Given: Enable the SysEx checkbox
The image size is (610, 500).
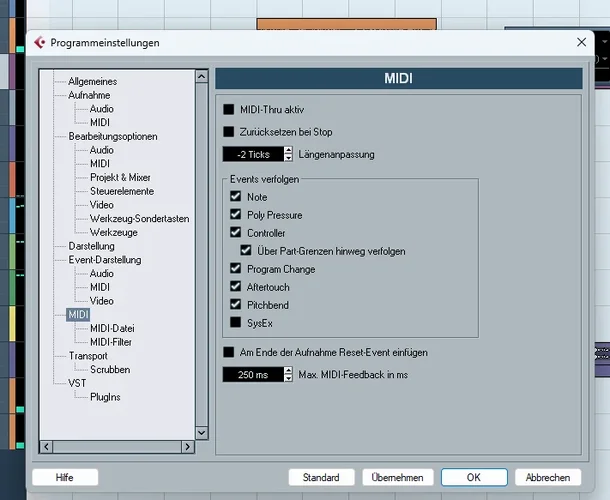Looking at the screenshot, I should coord(235,322).
